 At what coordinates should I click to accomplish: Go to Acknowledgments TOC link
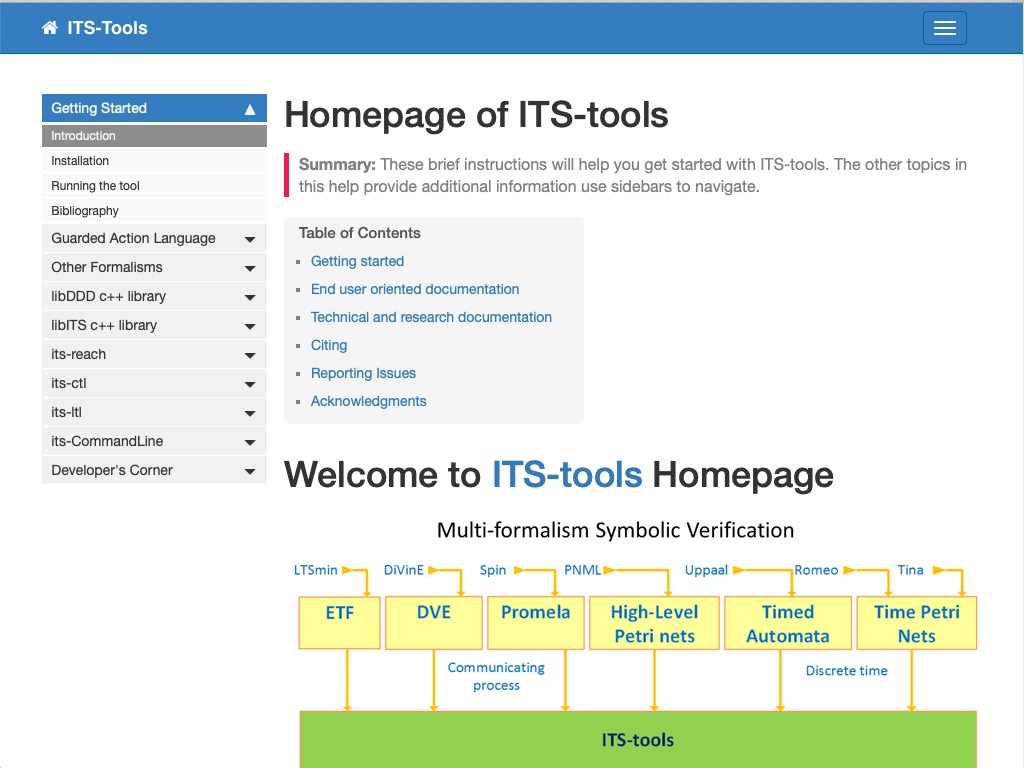click(368, 402)
